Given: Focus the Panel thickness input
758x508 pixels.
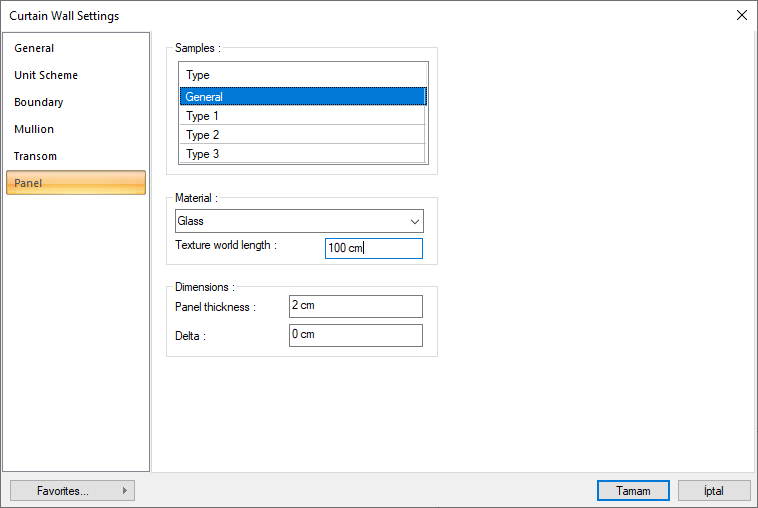Looking at the screenshot, I should tap(355, 306).
